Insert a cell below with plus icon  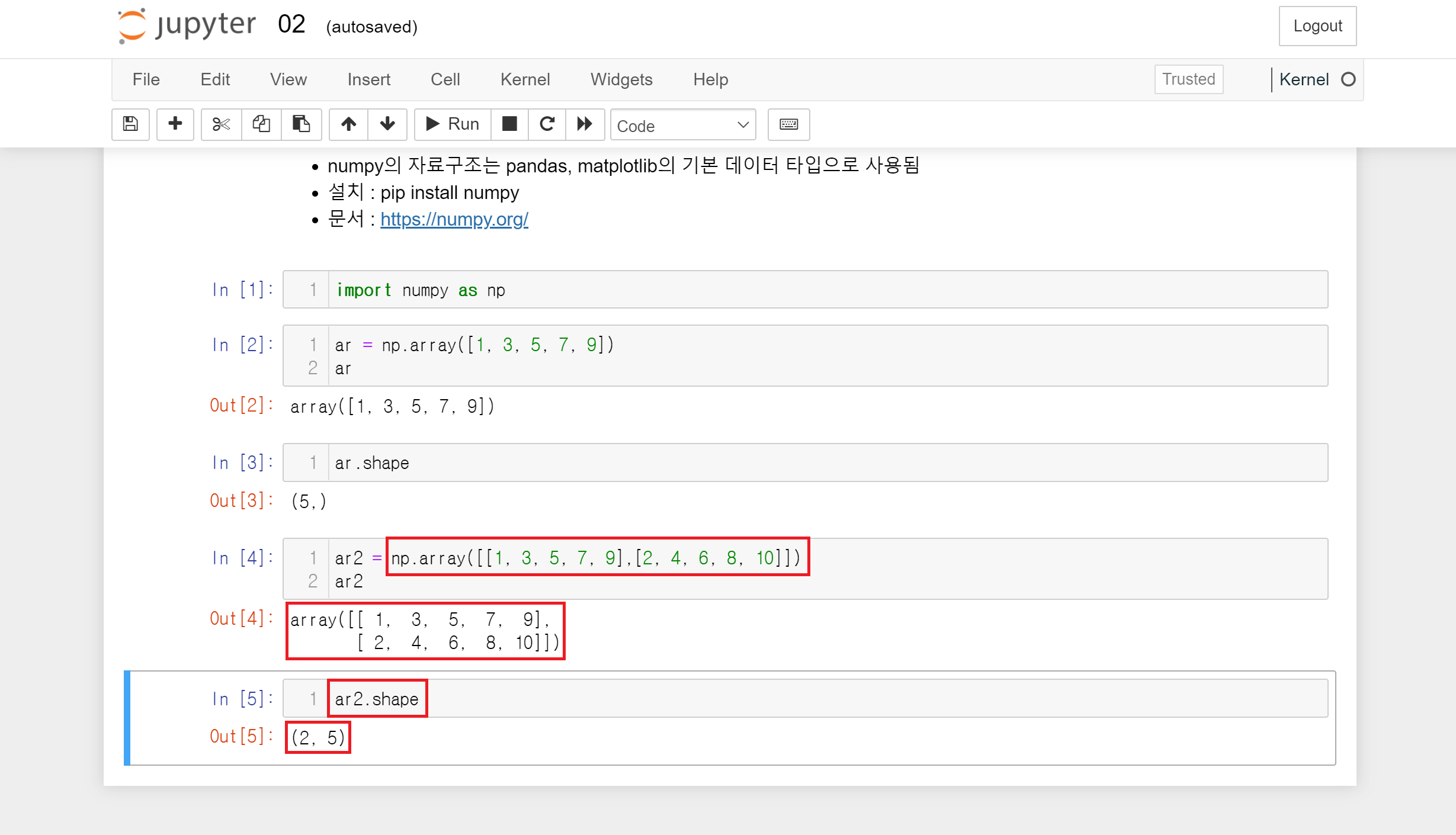coord(175,124)
